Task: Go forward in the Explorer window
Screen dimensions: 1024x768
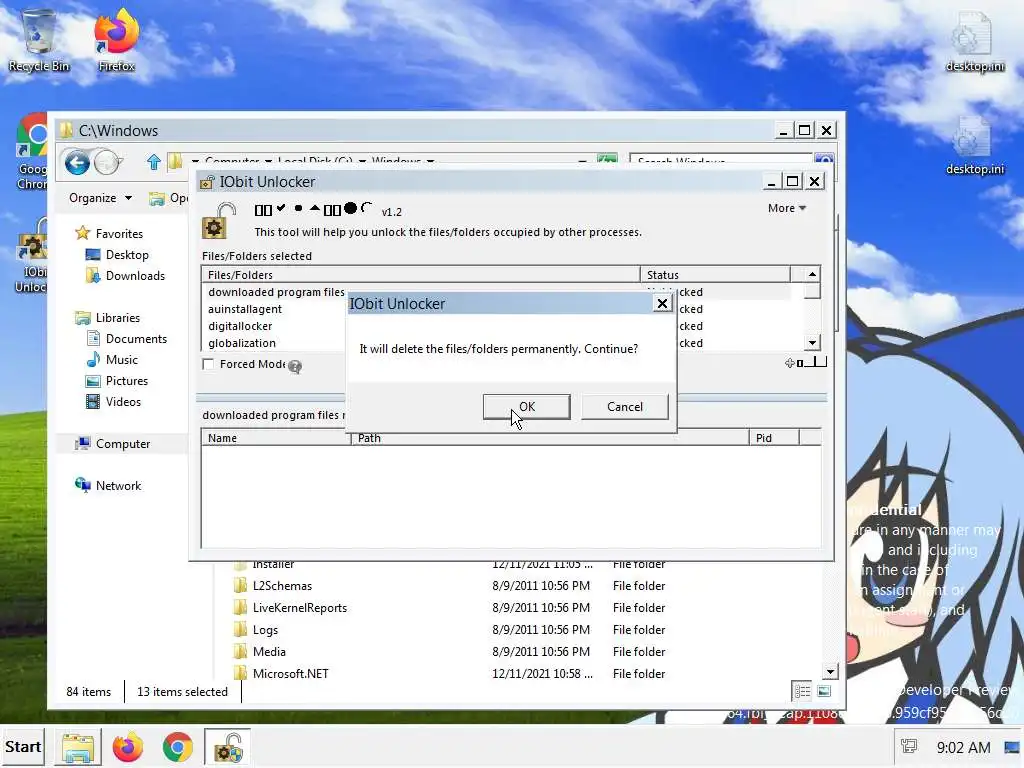Action: coord(108,163)
